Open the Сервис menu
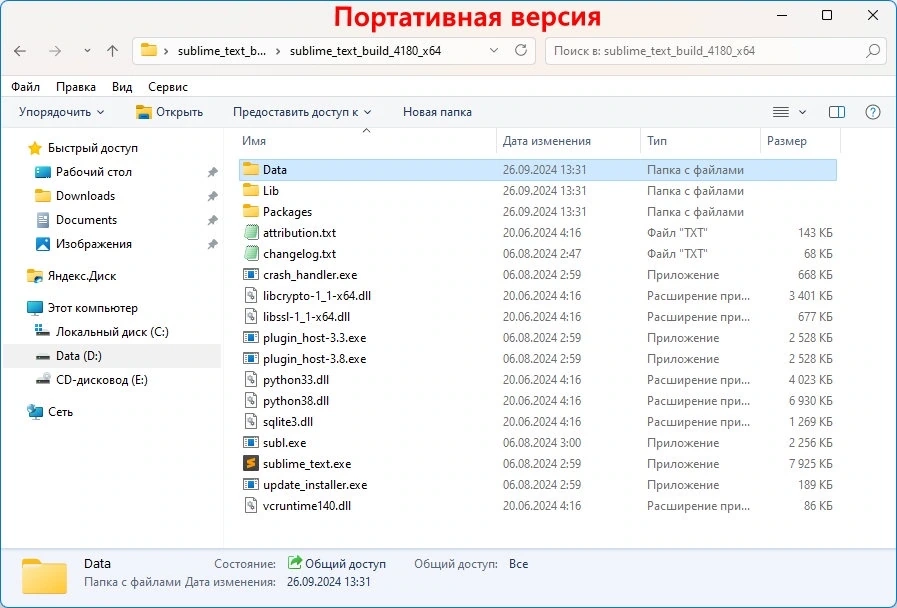 coord(168,87)
